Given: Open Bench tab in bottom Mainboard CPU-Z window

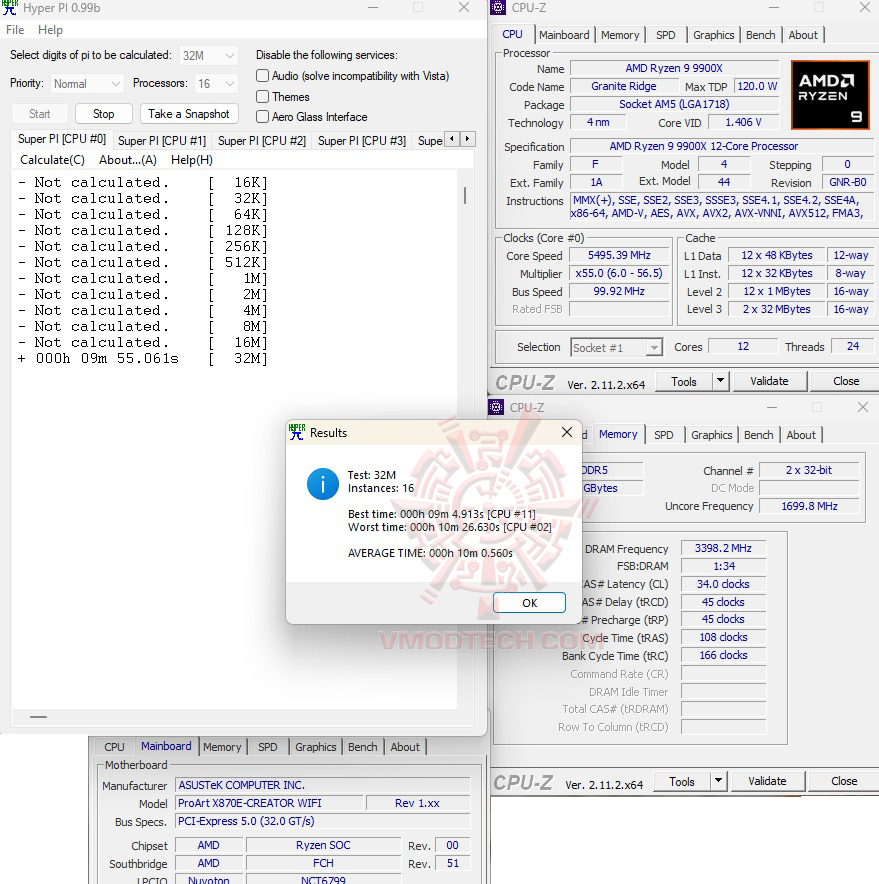Looking at the screenshot, I should point(363,747).
